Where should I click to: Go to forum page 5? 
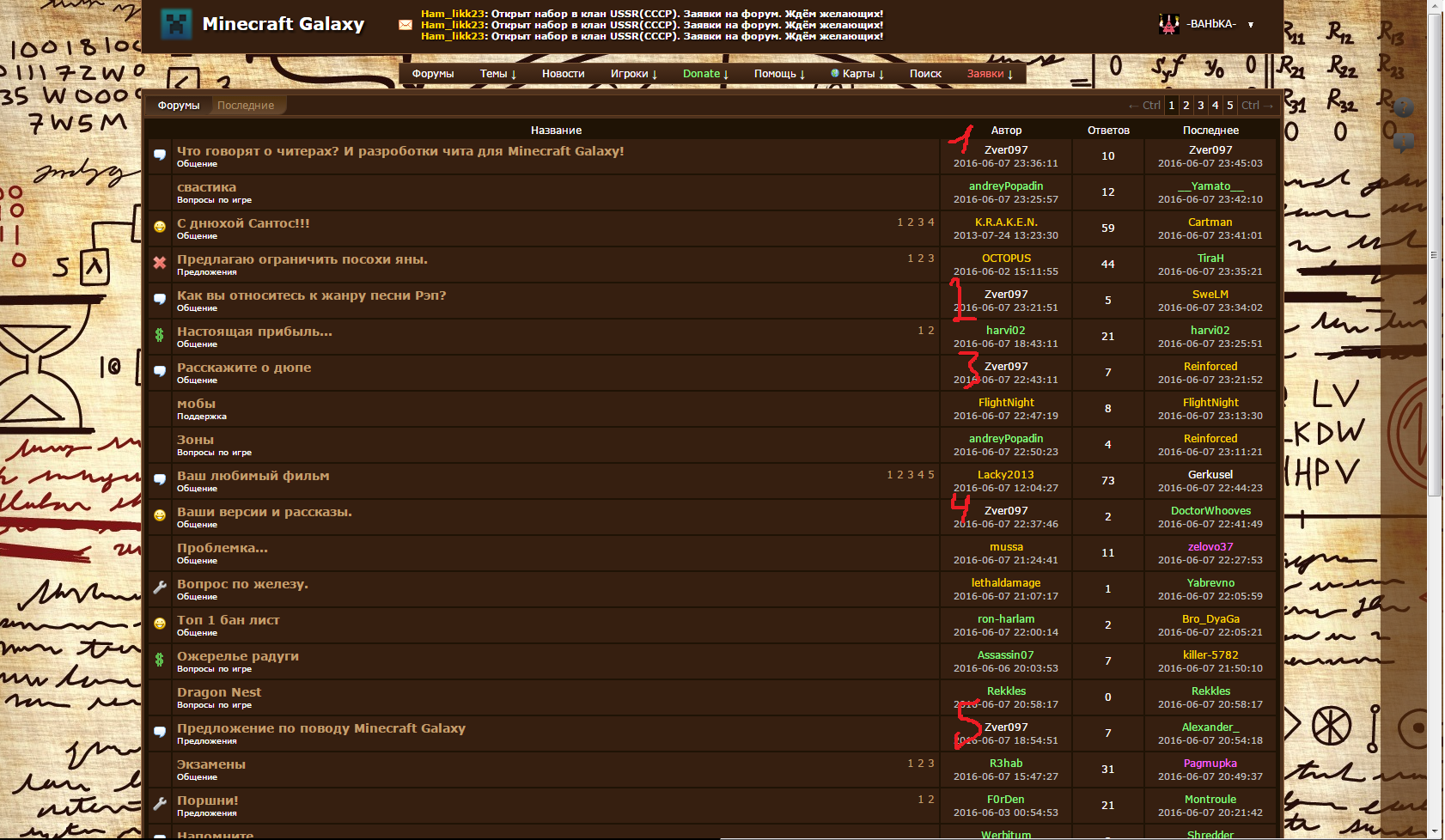coord(1230,106)
